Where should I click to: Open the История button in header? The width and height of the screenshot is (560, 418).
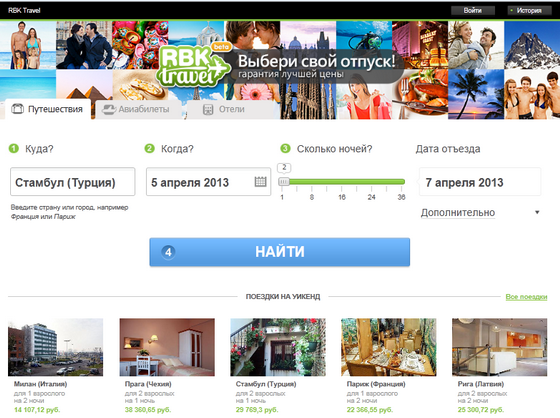tap(529, 10)
